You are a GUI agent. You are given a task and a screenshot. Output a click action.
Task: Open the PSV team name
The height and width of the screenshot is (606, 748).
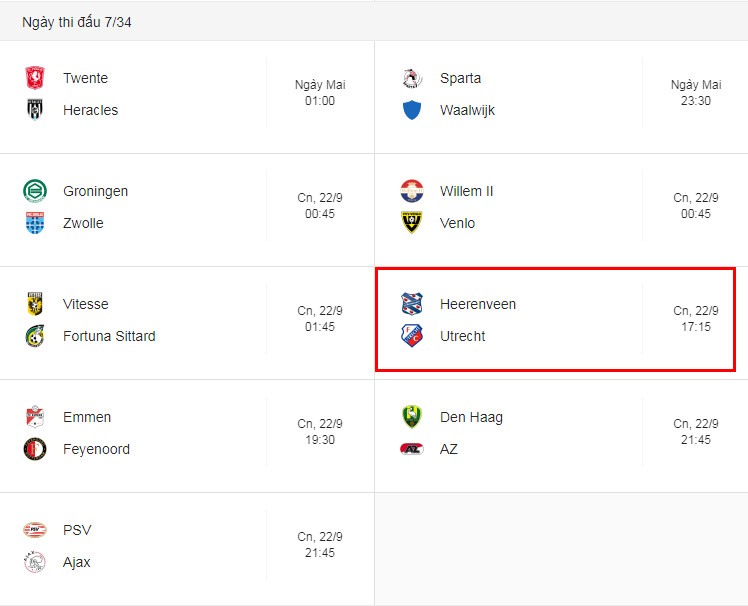(77, 530)
